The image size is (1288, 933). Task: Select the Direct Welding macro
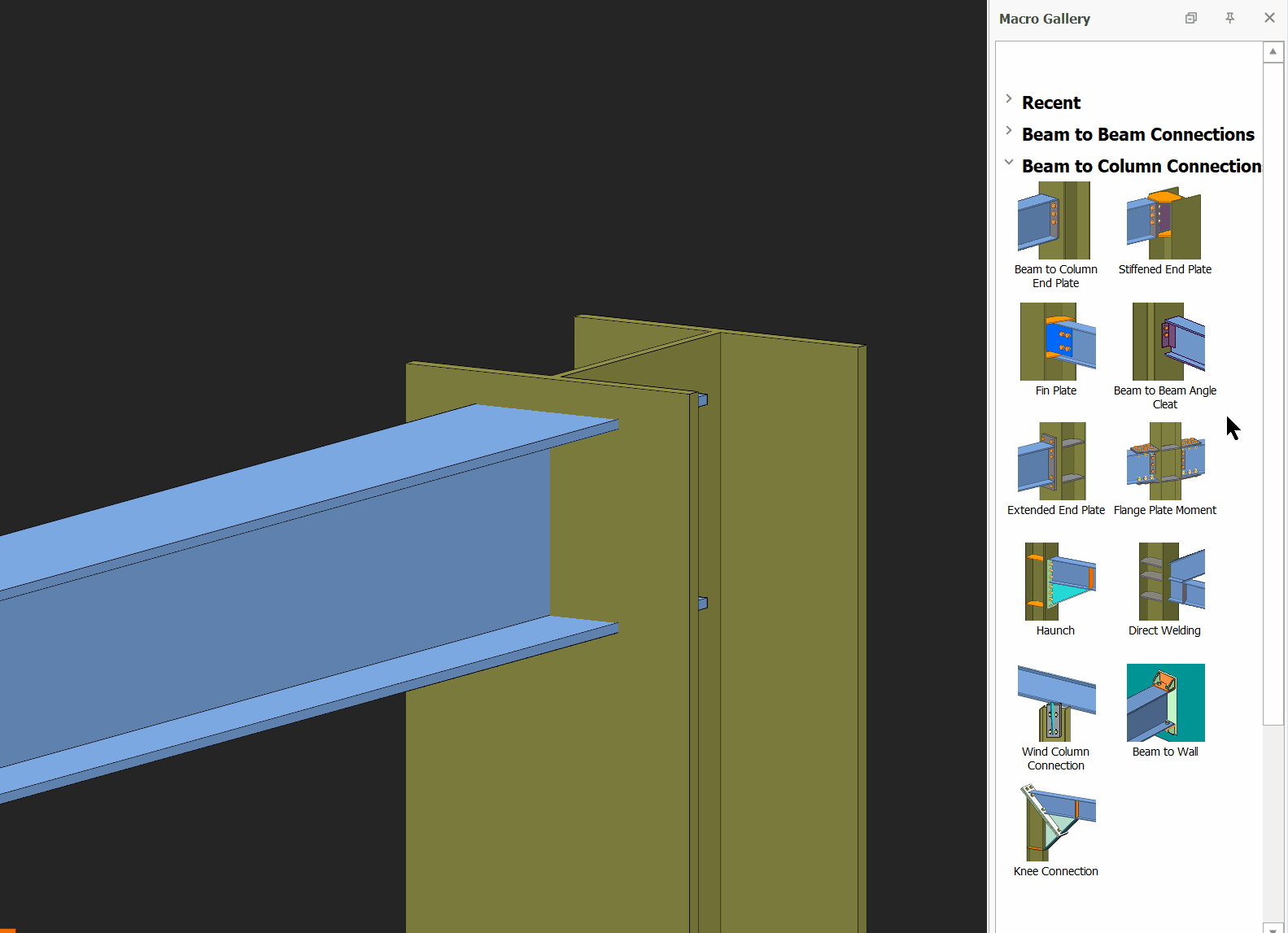1170,582
